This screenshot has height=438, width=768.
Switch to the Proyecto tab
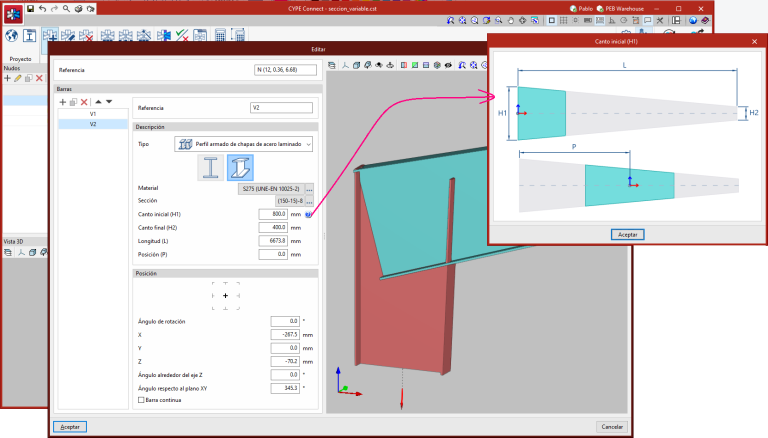click(x=20, y=59)
